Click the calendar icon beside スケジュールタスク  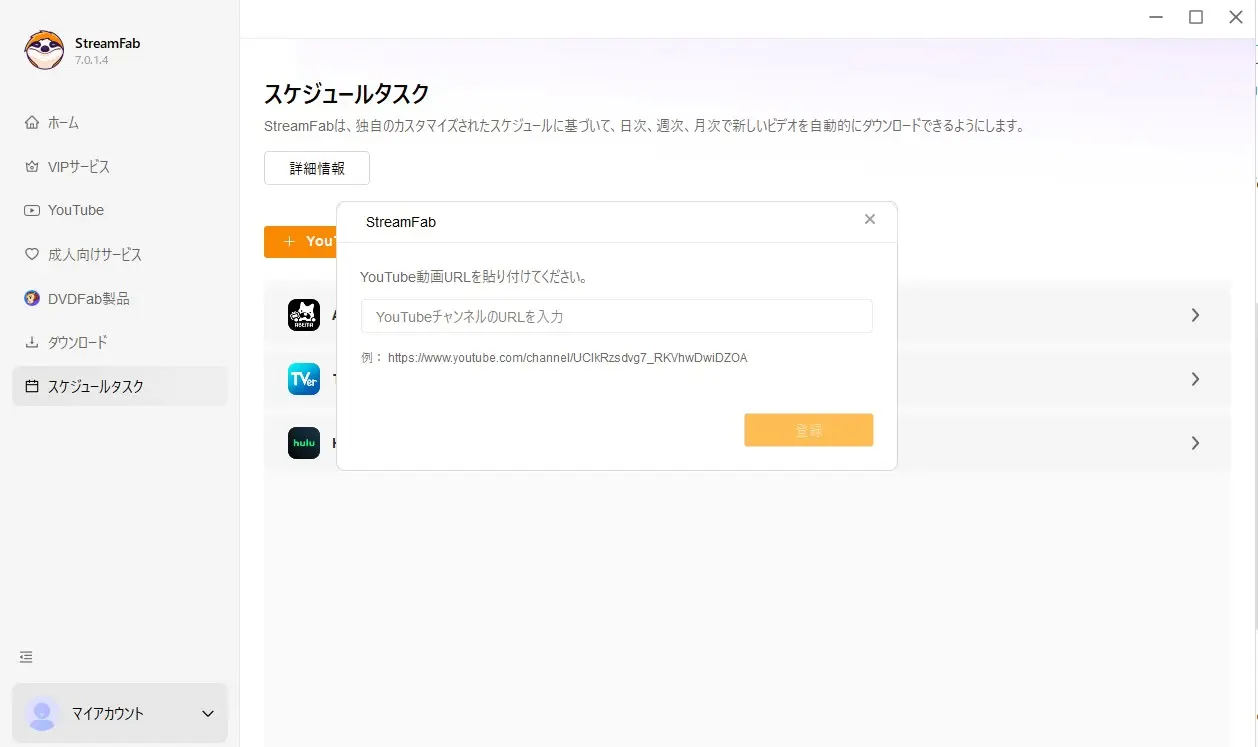coord(32,386)
